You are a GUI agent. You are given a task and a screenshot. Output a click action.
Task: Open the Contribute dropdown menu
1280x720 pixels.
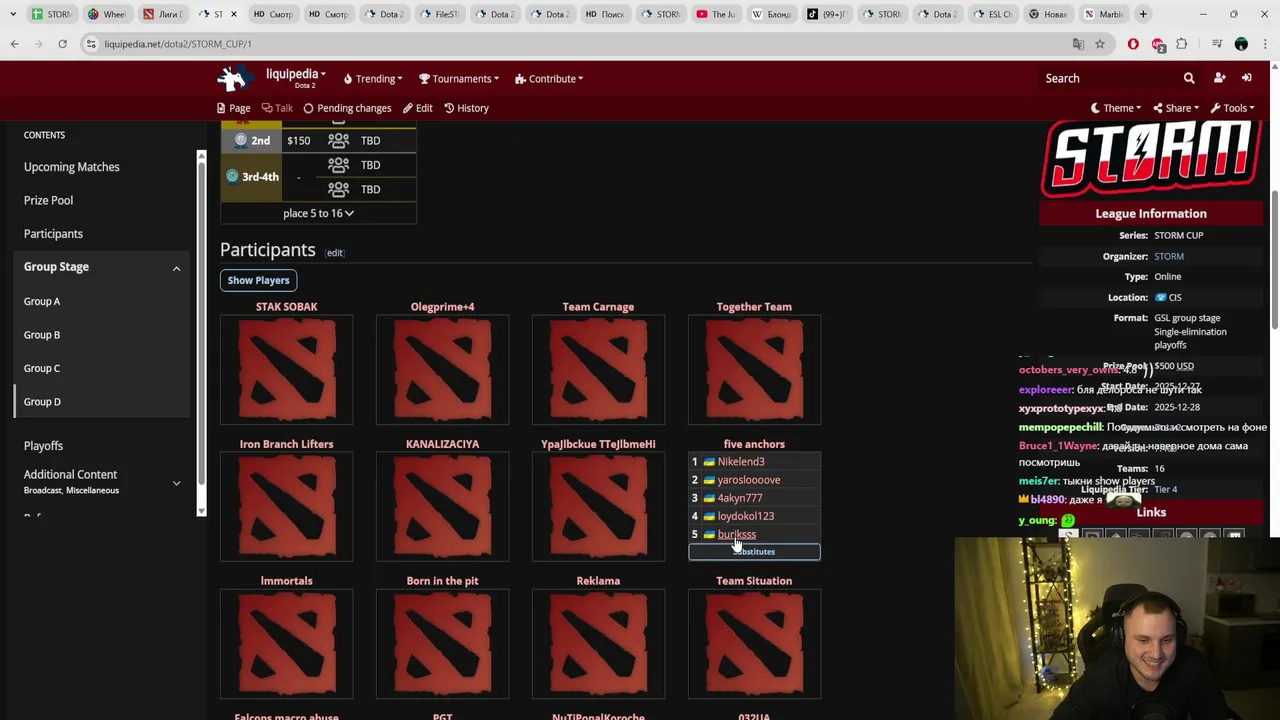click(549, 79)
